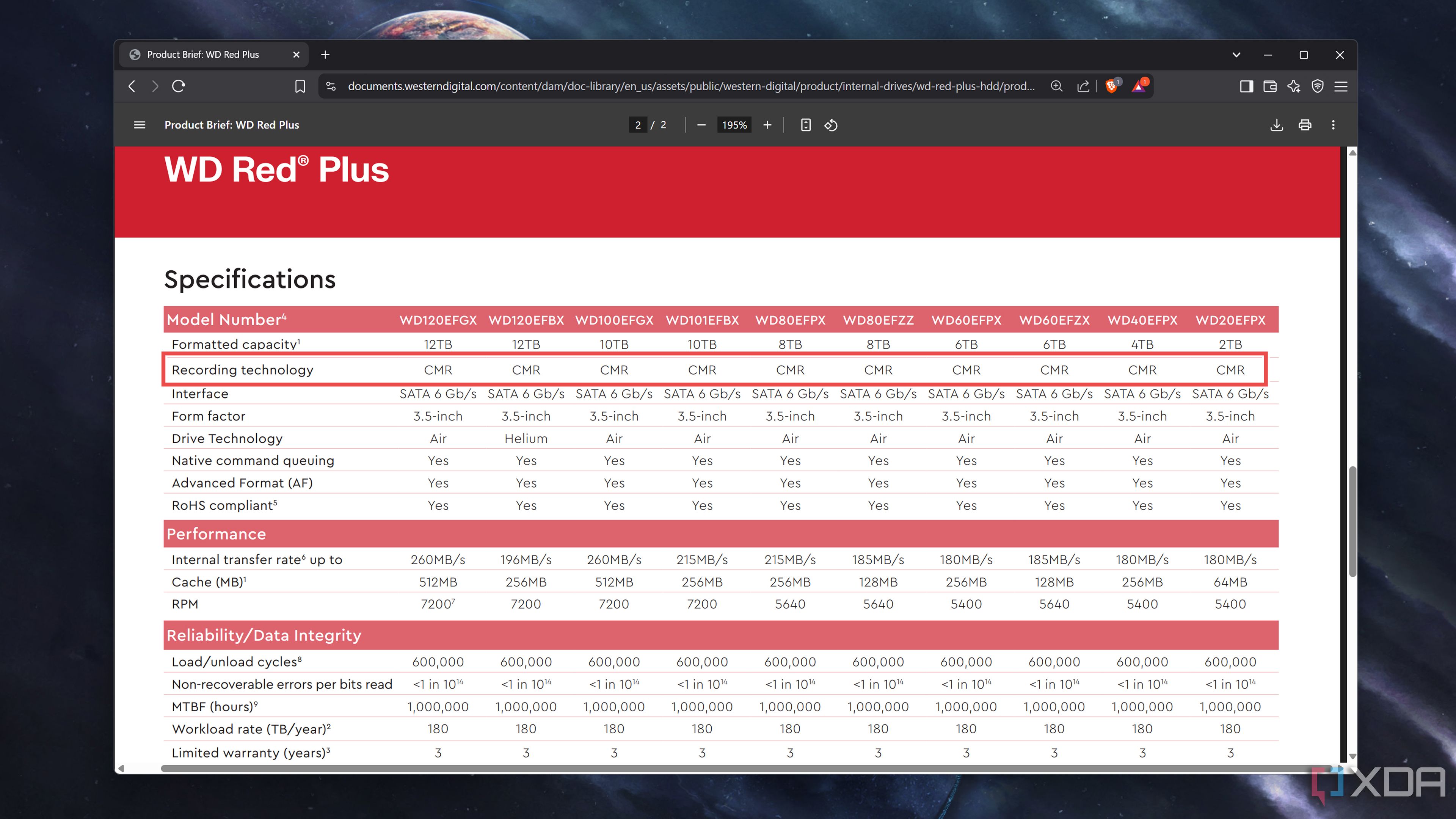Image resolution: width=1456 pixels, height=819 pixels.
Task: Go back to previous page
Action: (x=132, y=86)
